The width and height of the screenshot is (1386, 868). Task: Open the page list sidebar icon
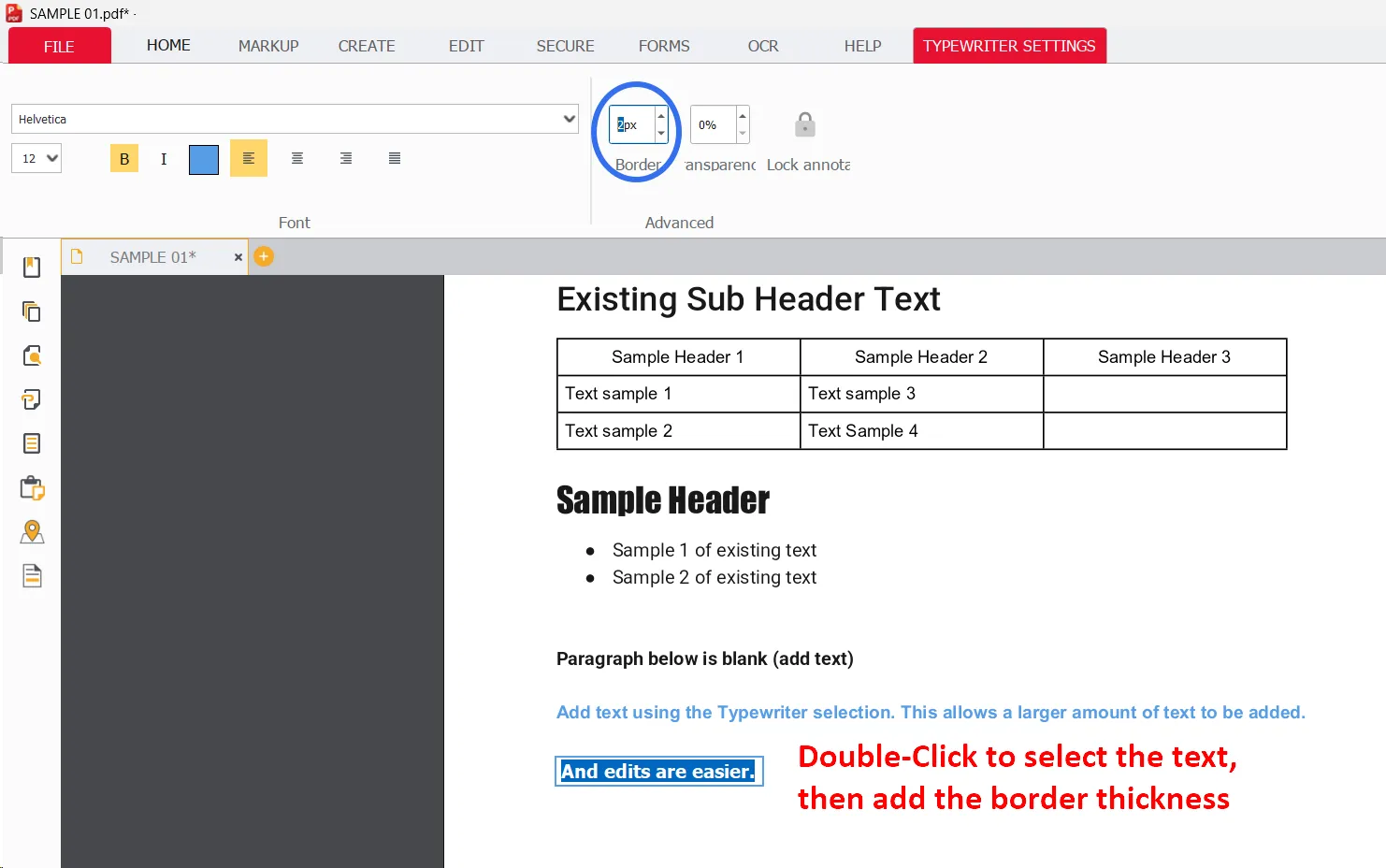pyautogui.click(x=32, y=443)
